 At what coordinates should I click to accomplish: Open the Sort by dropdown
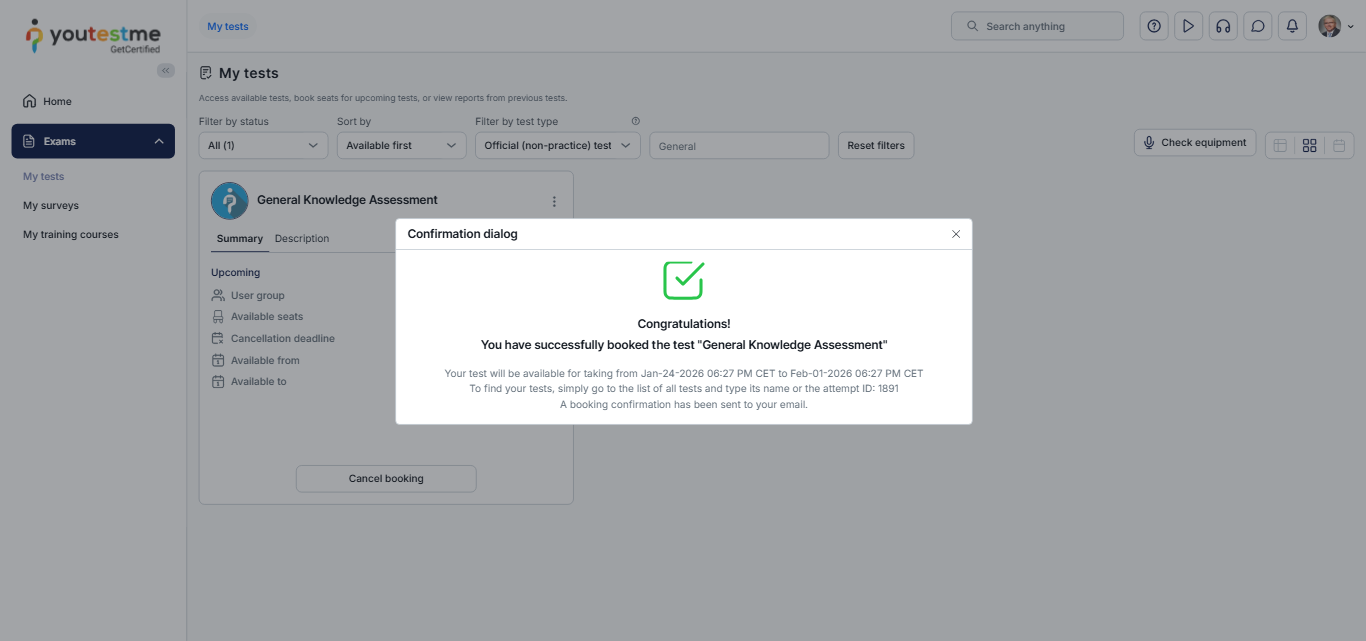coord(401,146)
